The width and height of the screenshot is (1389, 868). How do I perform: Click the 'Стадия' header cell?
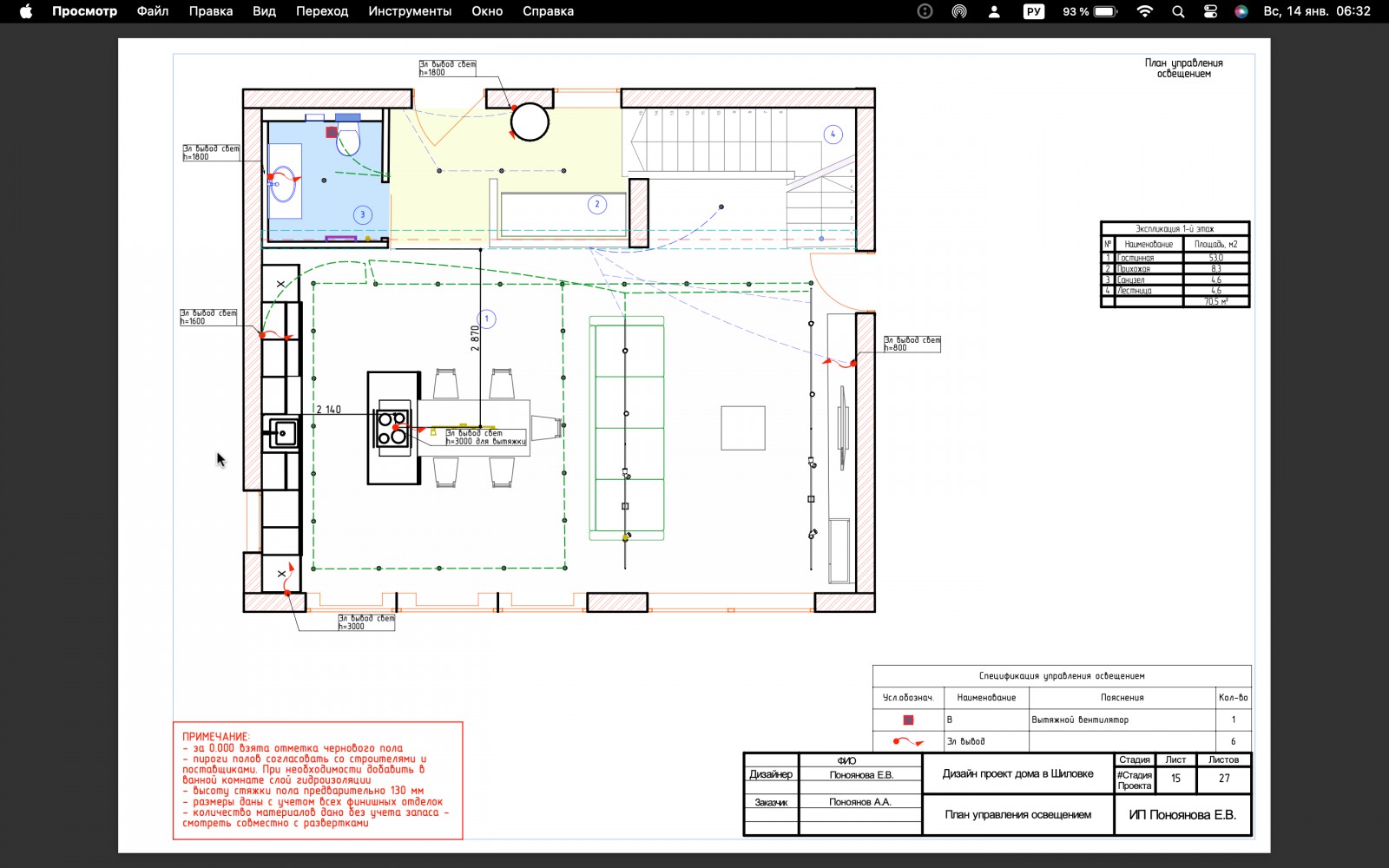1134,759
